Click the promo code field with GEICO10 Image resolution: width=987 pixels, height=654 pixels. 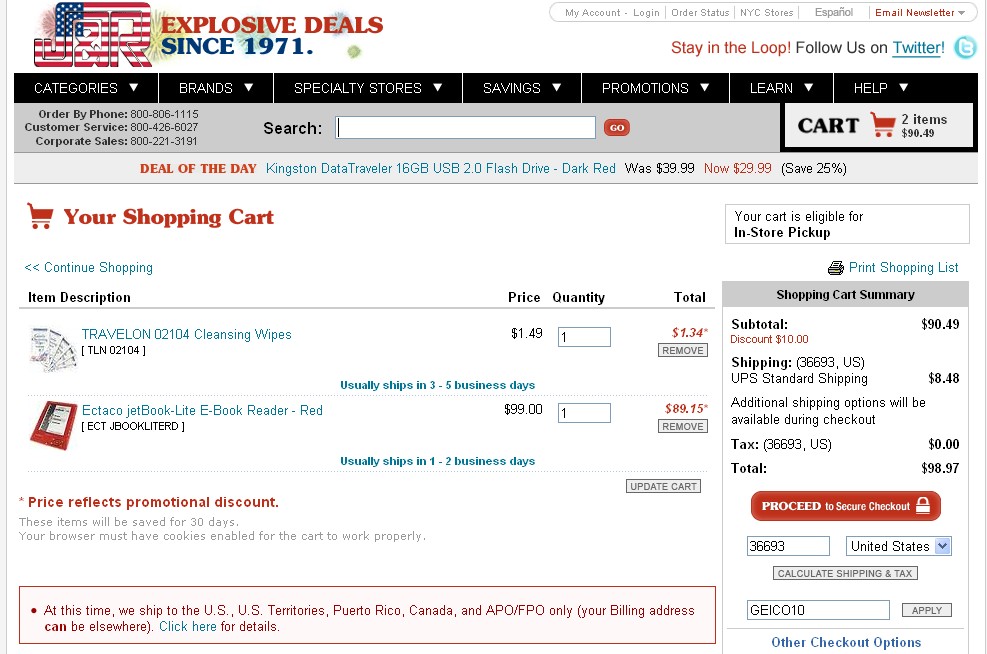click(x=818, y=610)
